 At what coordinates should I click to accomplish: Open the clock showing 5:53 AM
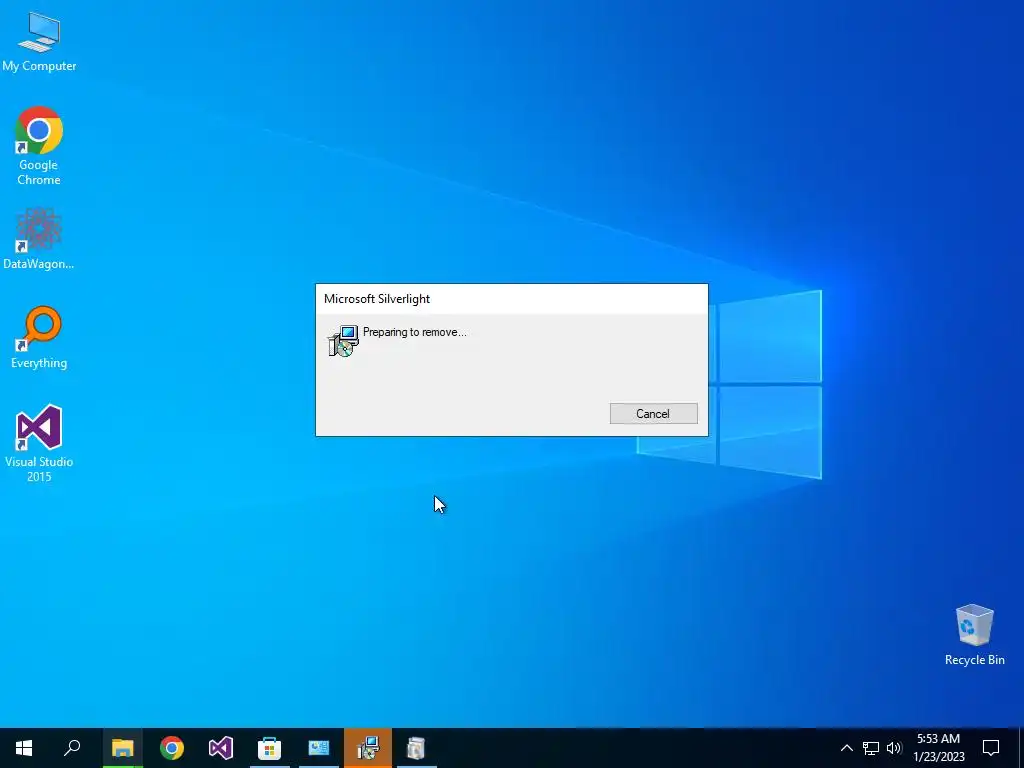click(x=938, y=748)
